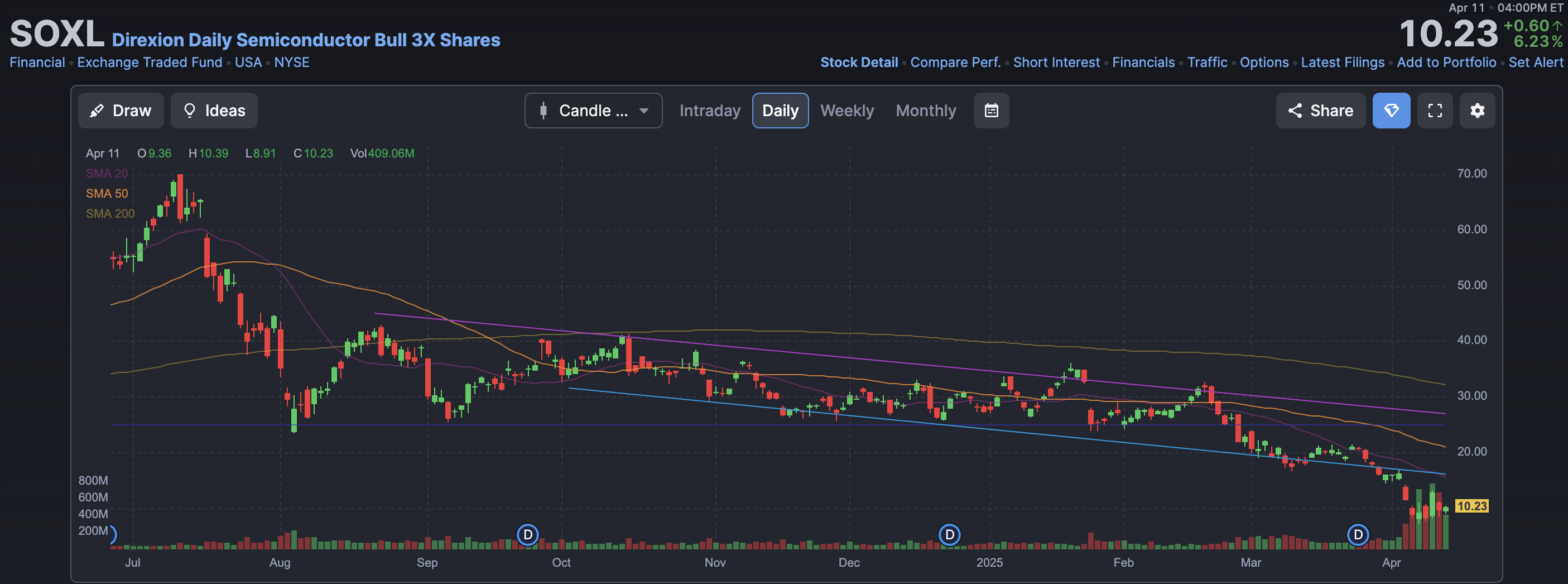This screenshot has height=584, width=1568.
Task: Click the share icon in the Share button
Action: pyautogui.click(x=1295, y=110)
